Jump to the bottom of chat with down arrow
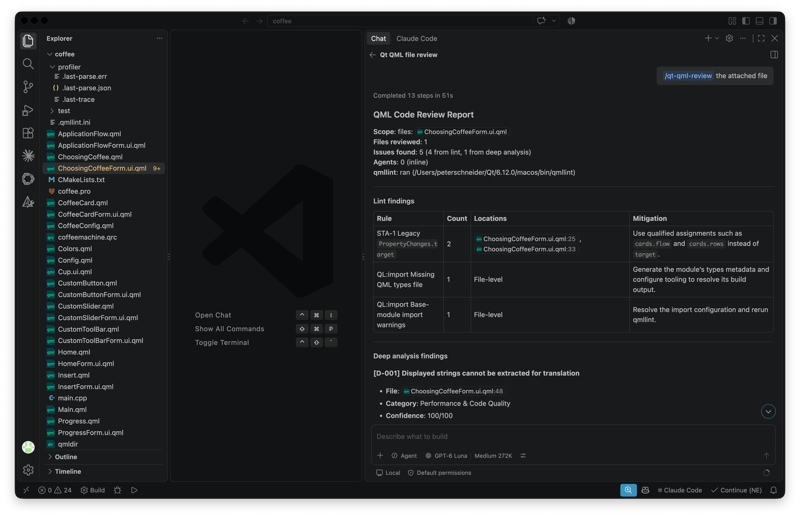The width and height of the screenshot is (800, 517). (x=768, y=411)
